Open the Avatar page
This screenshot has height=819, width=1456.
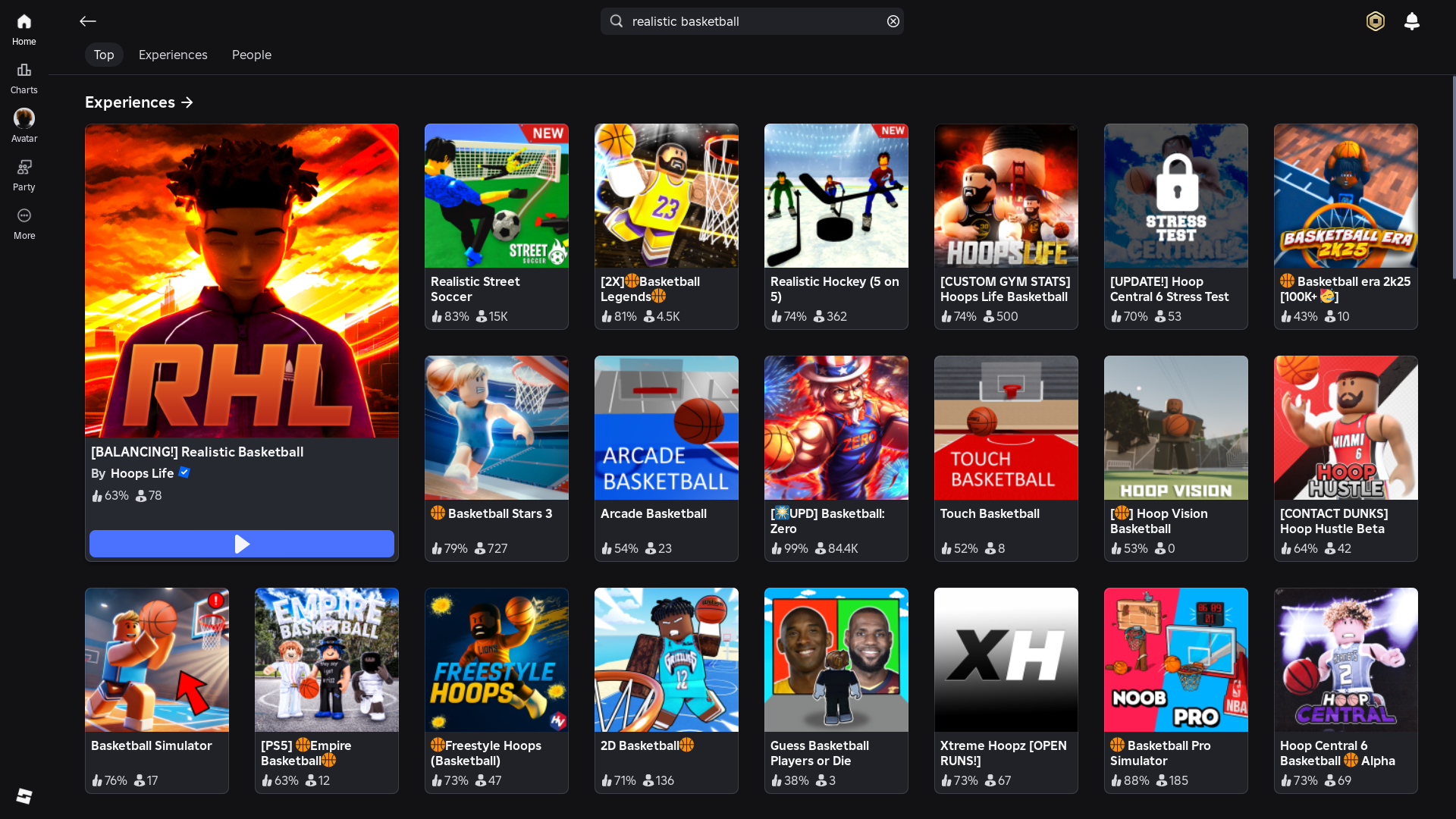click(x=24, y=127)
